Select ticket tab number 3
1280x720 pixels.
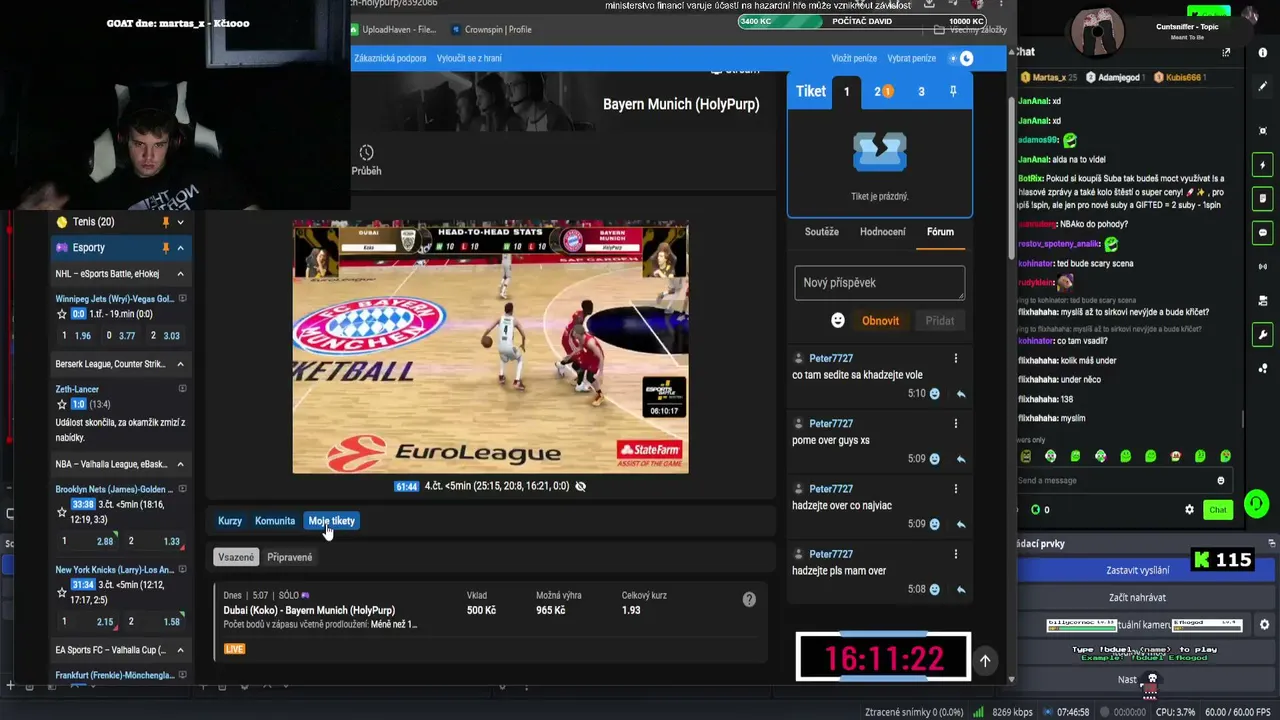point(921,92)
